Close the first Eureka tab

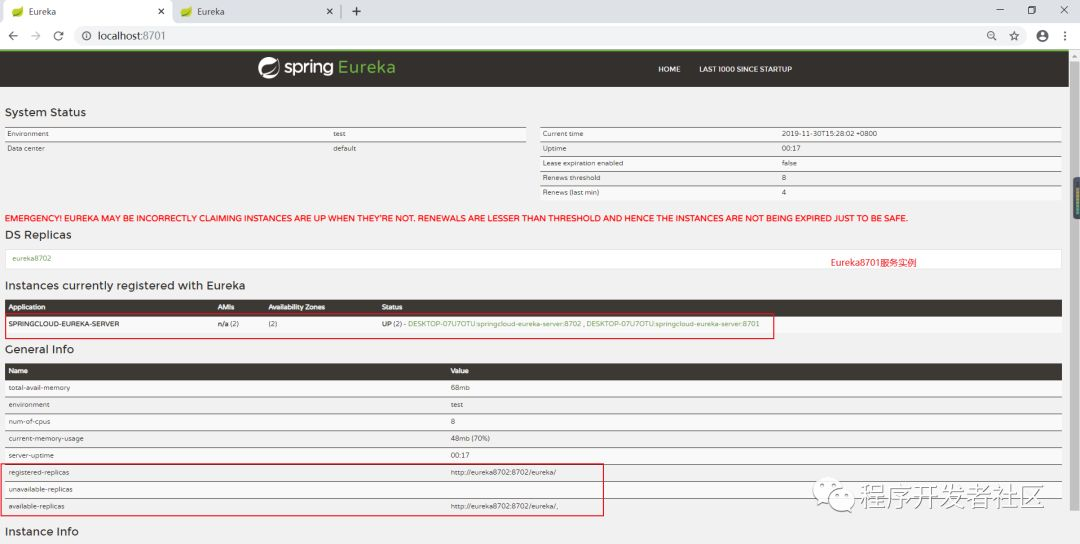click(x=161, y=12)
